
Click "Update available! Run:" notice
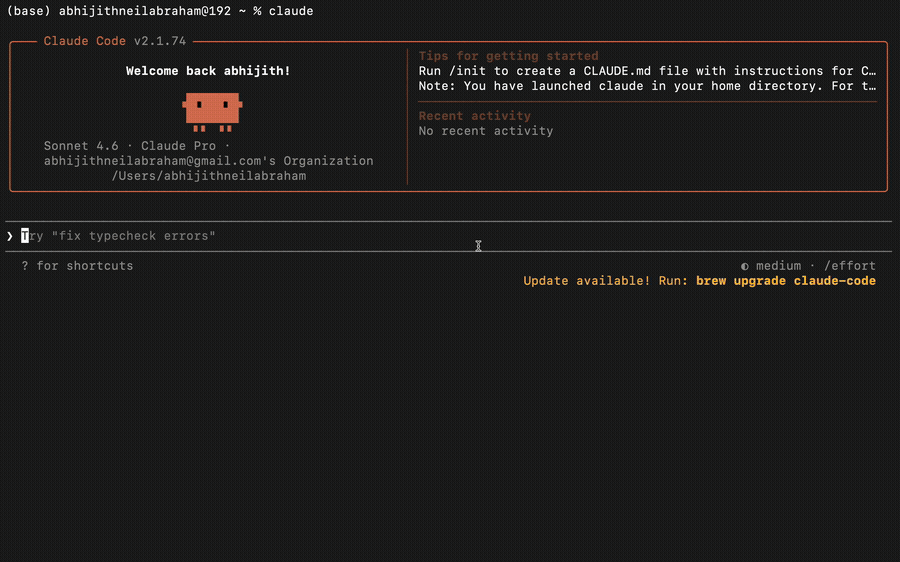(606, 281)
